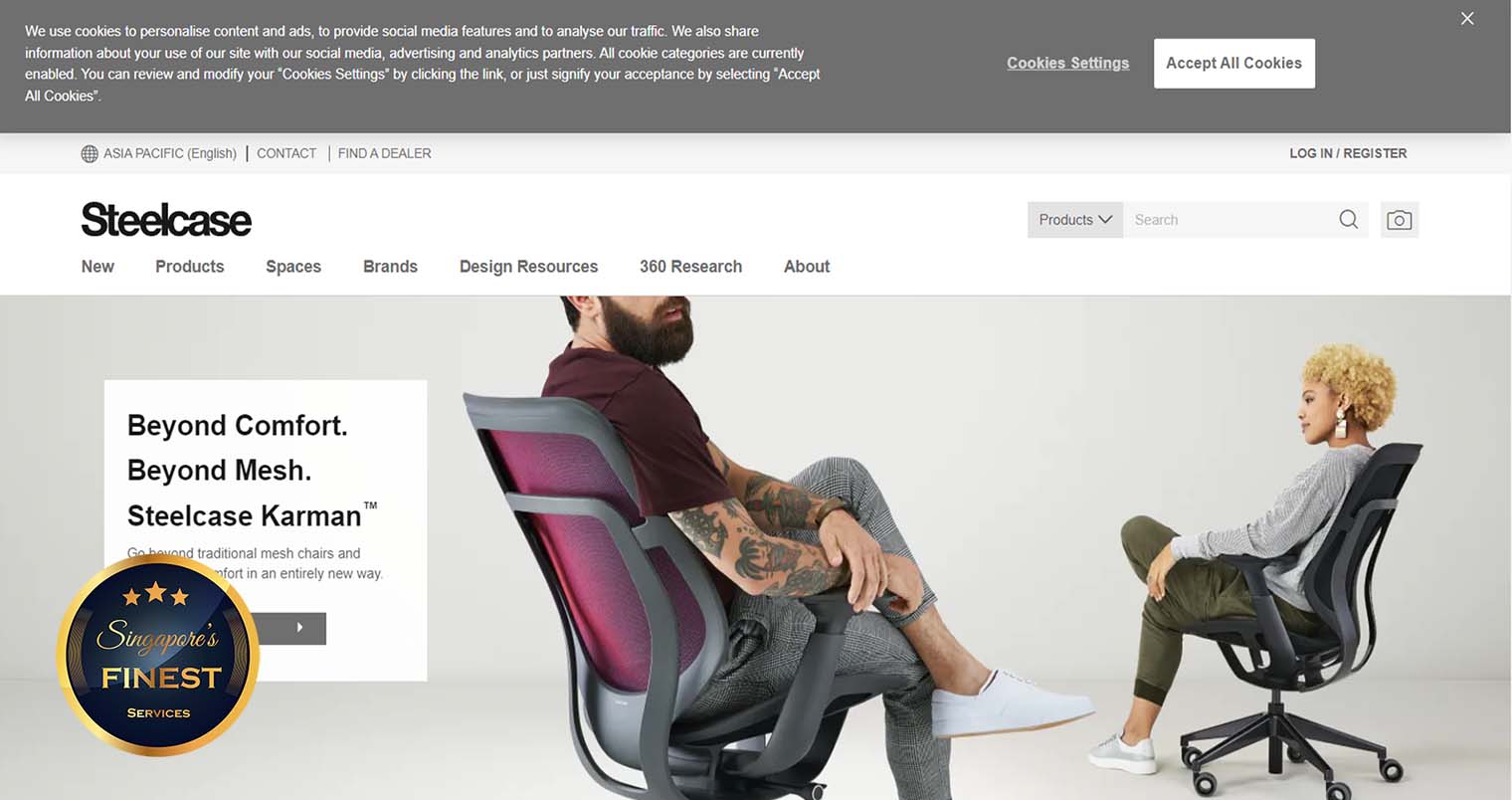Expand the Products search category dropdown
This screenshot has width=1512, height=800.
1075,220
